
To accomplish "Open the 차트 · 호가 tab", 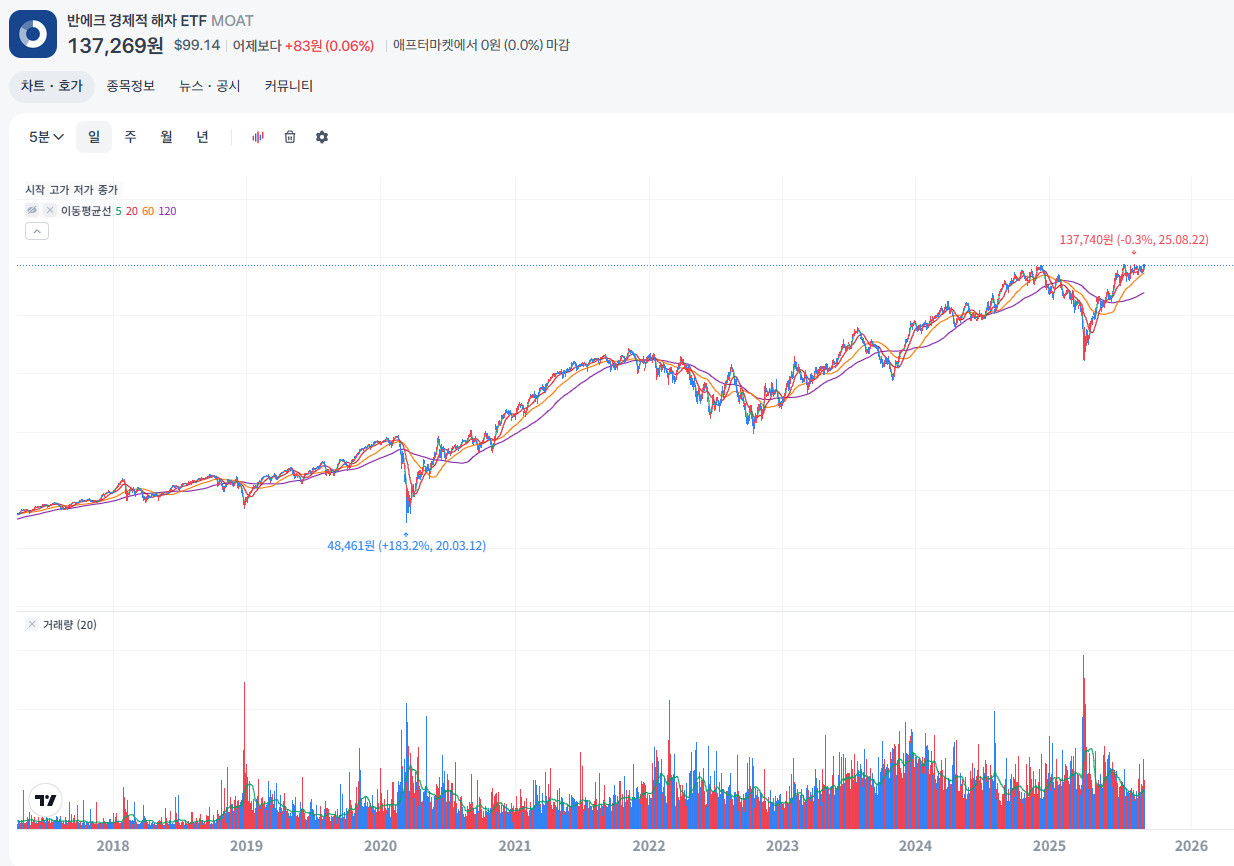I will click(52, 86).
